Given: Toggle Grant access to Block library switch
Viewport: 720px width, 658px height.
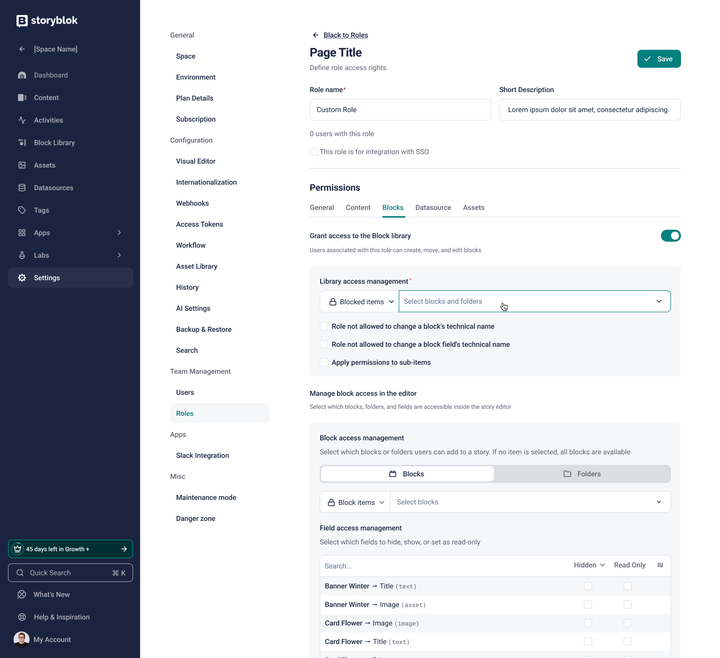Looking at the screenshot, I should point(670,236).
